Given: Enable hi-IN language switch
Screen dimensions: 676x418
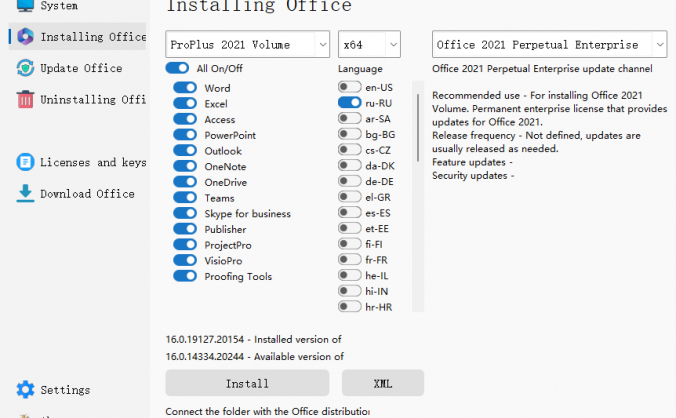Looking at the screenshot, I should tap(350, 291).
